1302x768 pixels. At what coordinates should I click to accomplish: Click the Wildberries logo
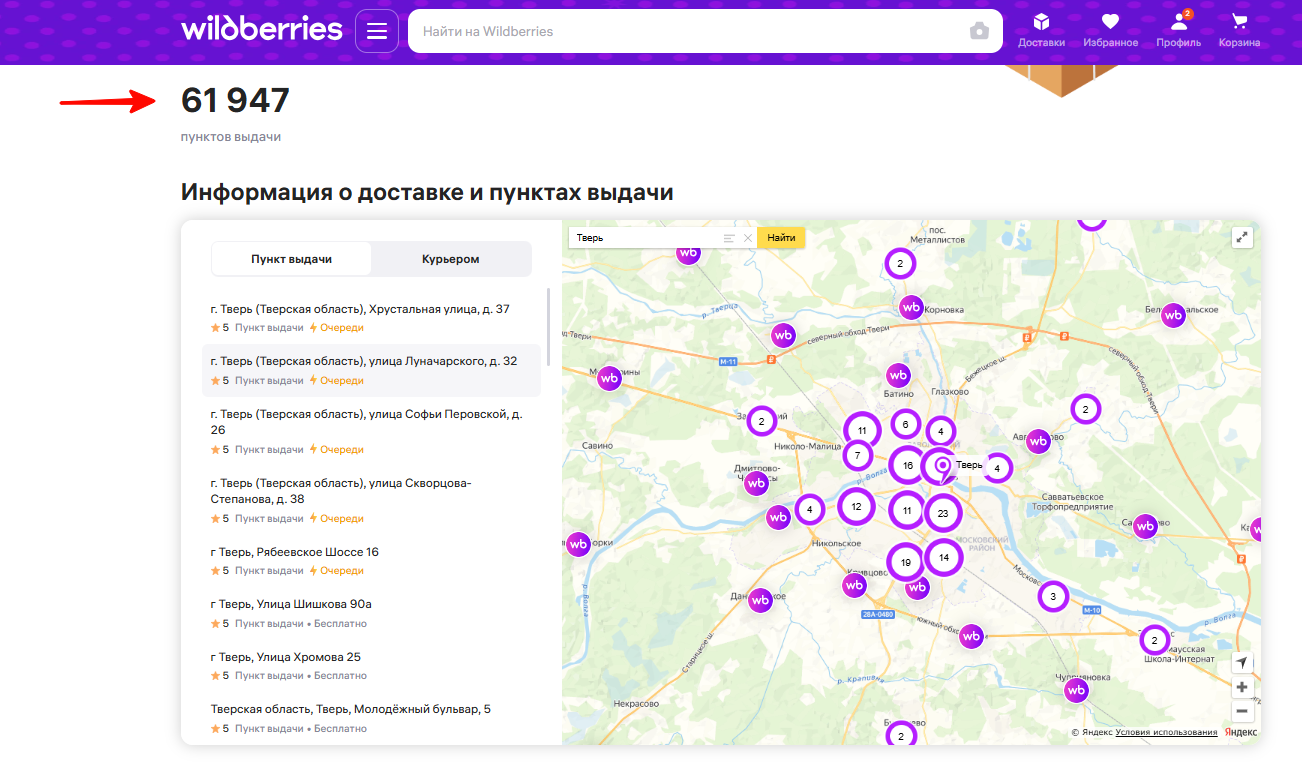click(262, 29)
